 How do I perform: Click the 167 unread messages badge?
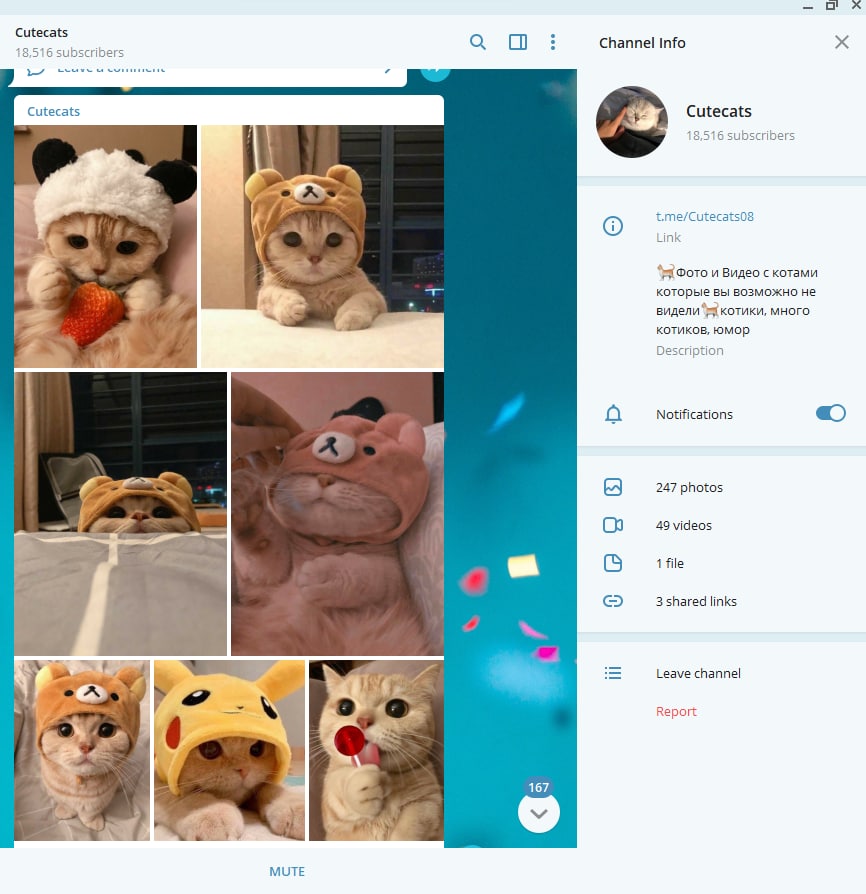538,787
